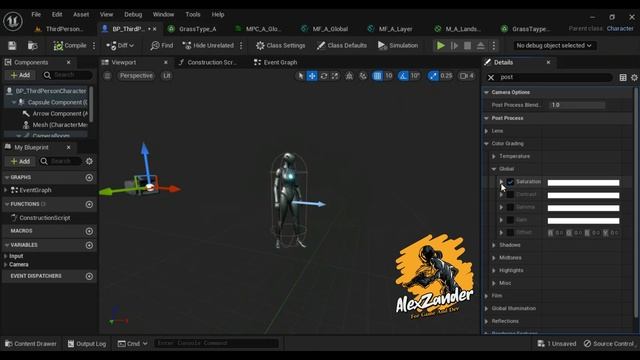The width and height of the screenshot is (640, 360).
Task: Save the blueprint with the disk icon
Action: (x=12, y=45)
